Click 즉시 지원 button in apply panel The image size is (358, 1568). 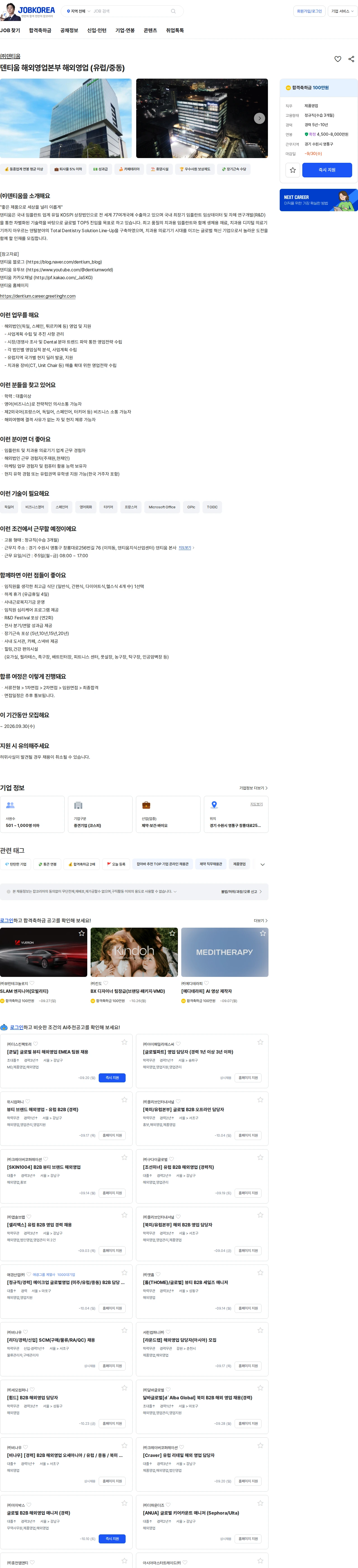(327, 170)
